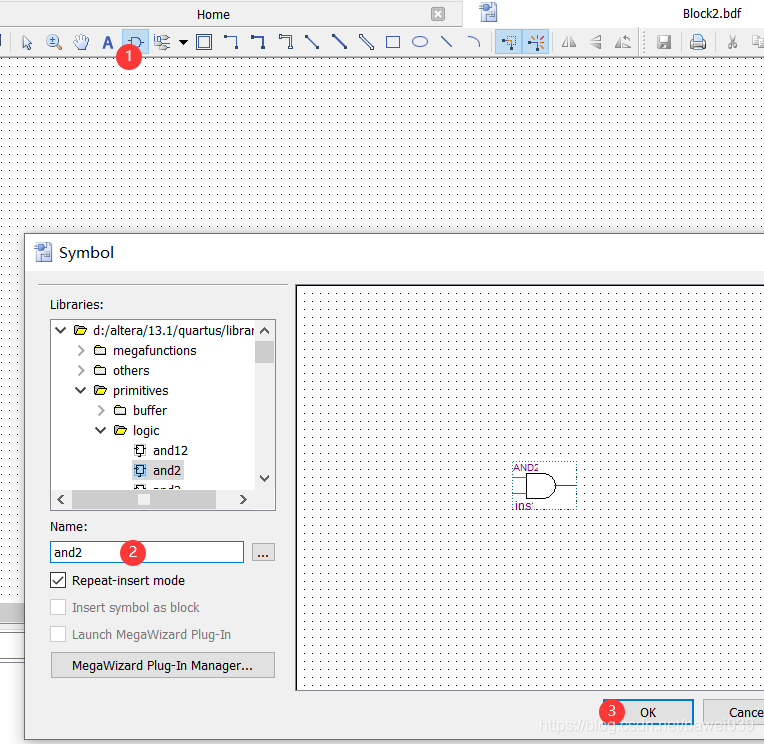Pick the Arc drawing tool
The image size is (764, 744).
pos(473,42)
